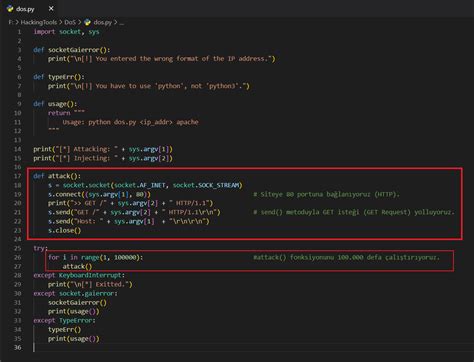474x362 pixels.
Task: Click 'socketGaierror()' call on line 31
Action: (x=77, y=302)
